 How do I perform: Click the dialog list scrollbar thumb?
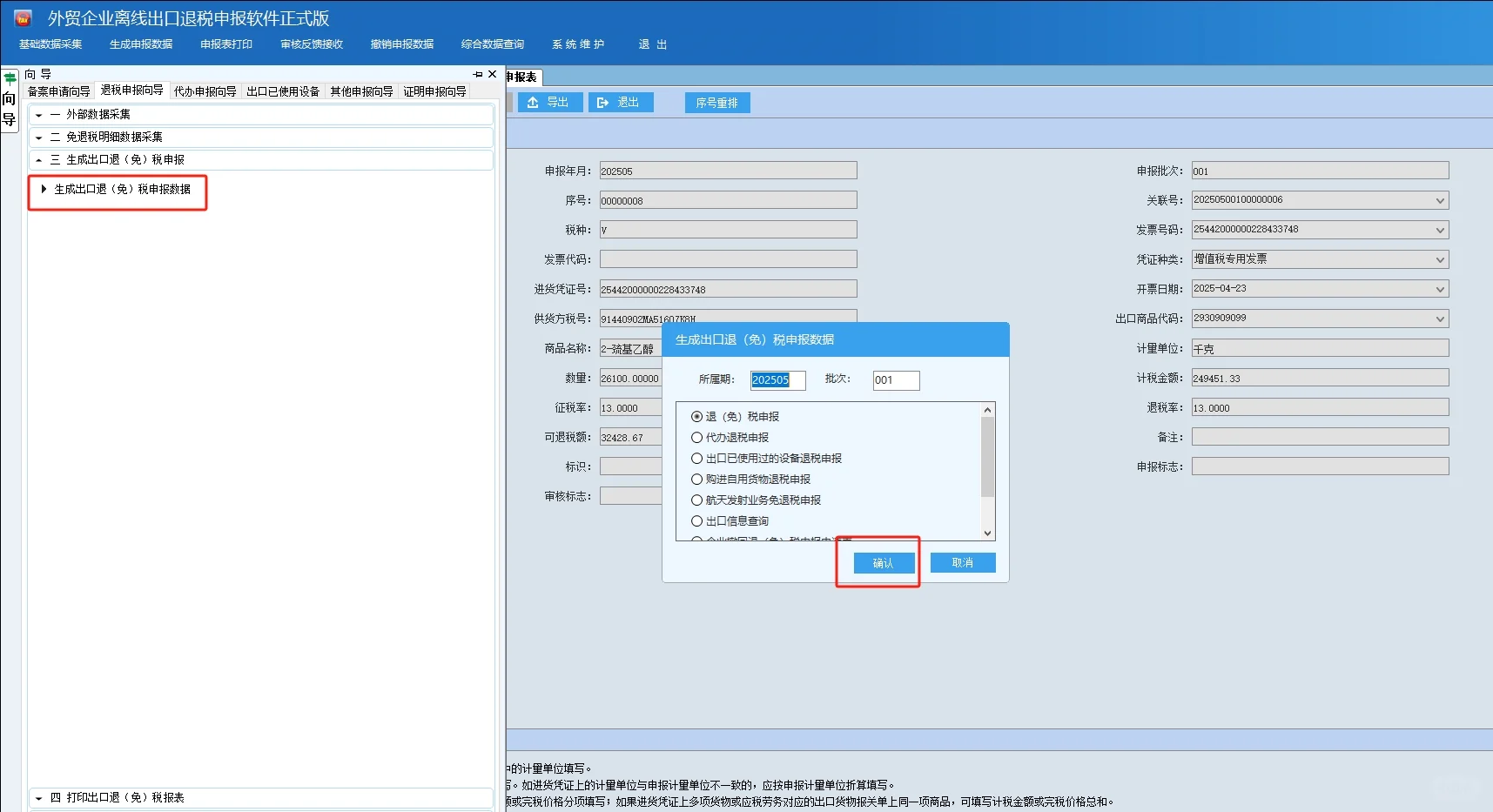point(987,457)
